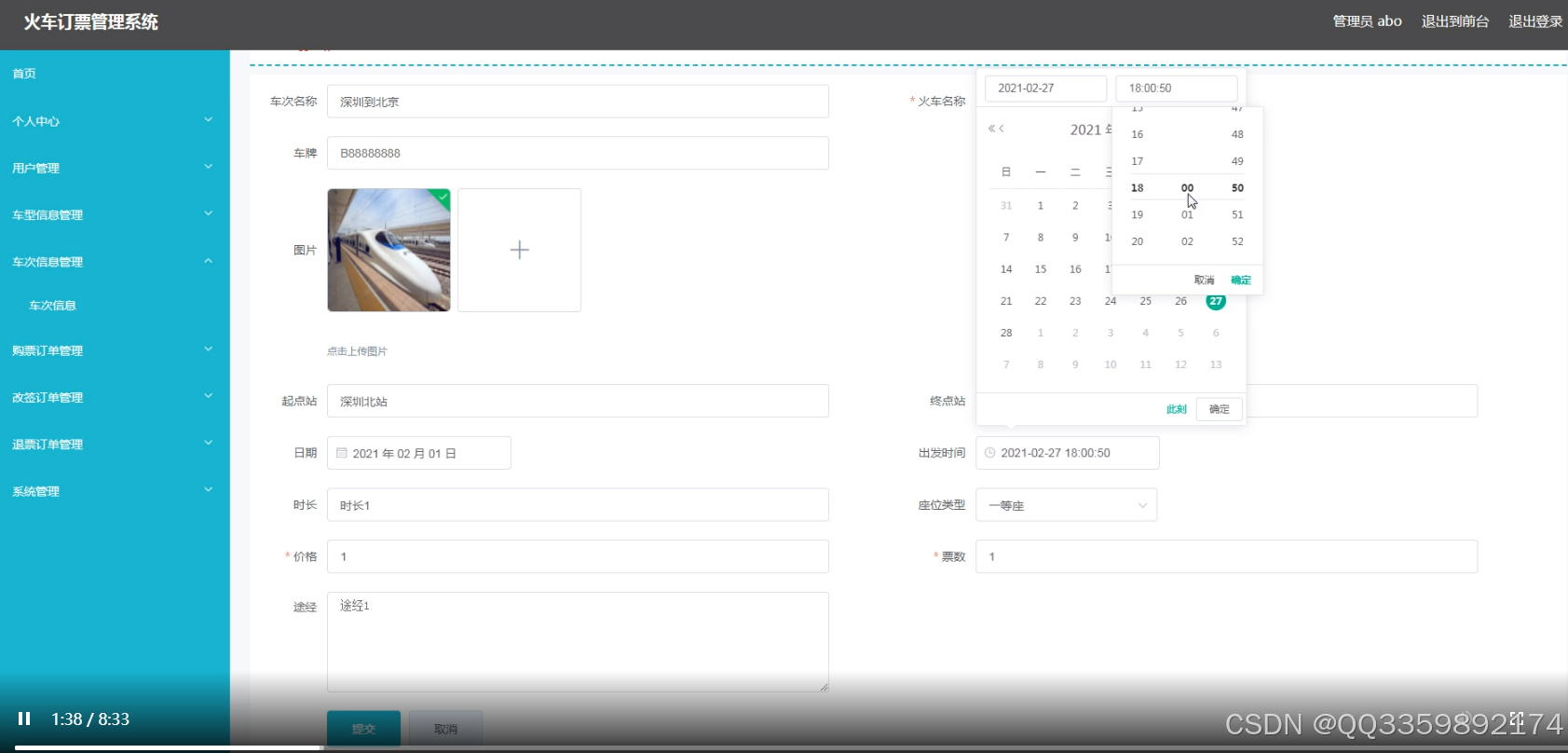Click time input showing 18:00:50
Viewport: 1568px width, 753px height.
click(1177, 89)
